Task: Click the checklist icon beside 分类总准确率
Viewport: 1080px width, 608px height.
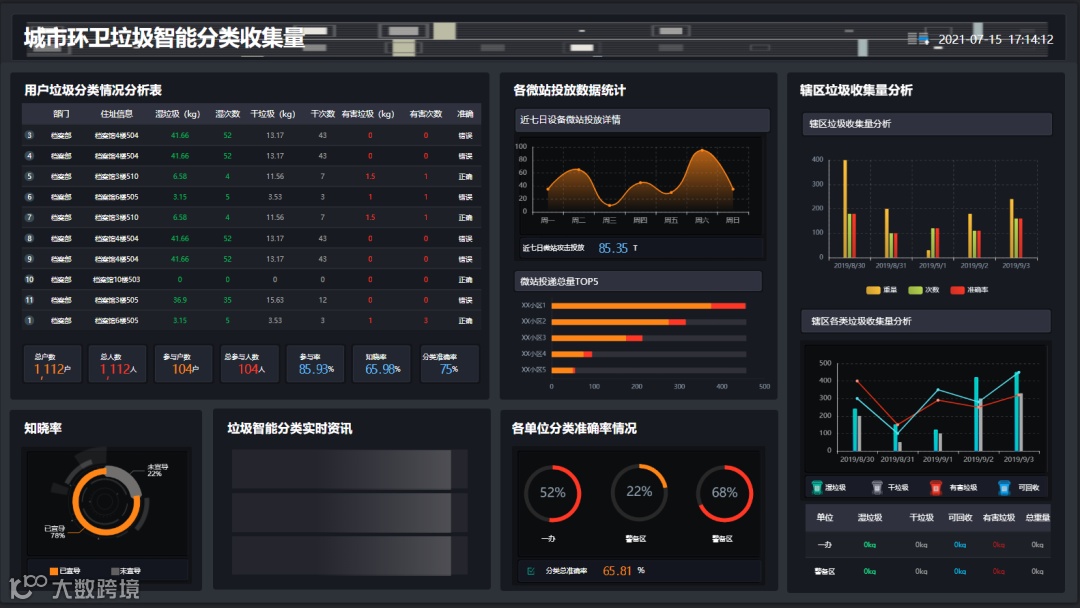Action: (530, 571)
